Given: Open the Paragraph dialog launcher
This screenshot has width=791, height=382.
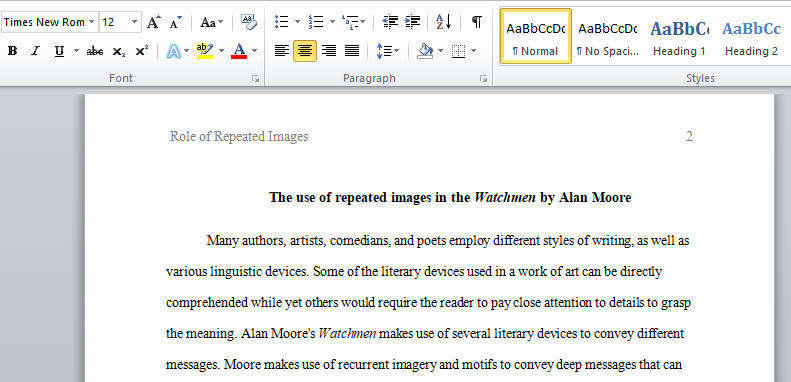Looking at the screenshot, I should pyautogui.click(x=484, y=79).
